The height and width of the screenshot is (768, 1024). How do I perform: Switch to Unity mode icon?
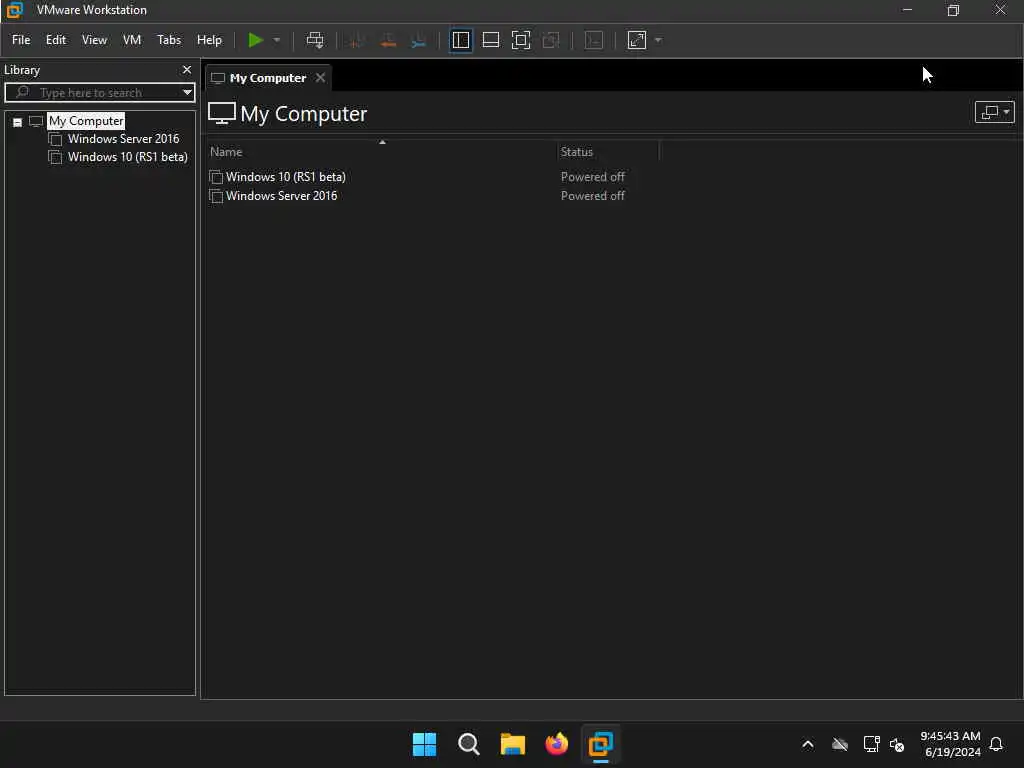click(x=551, y=40)
